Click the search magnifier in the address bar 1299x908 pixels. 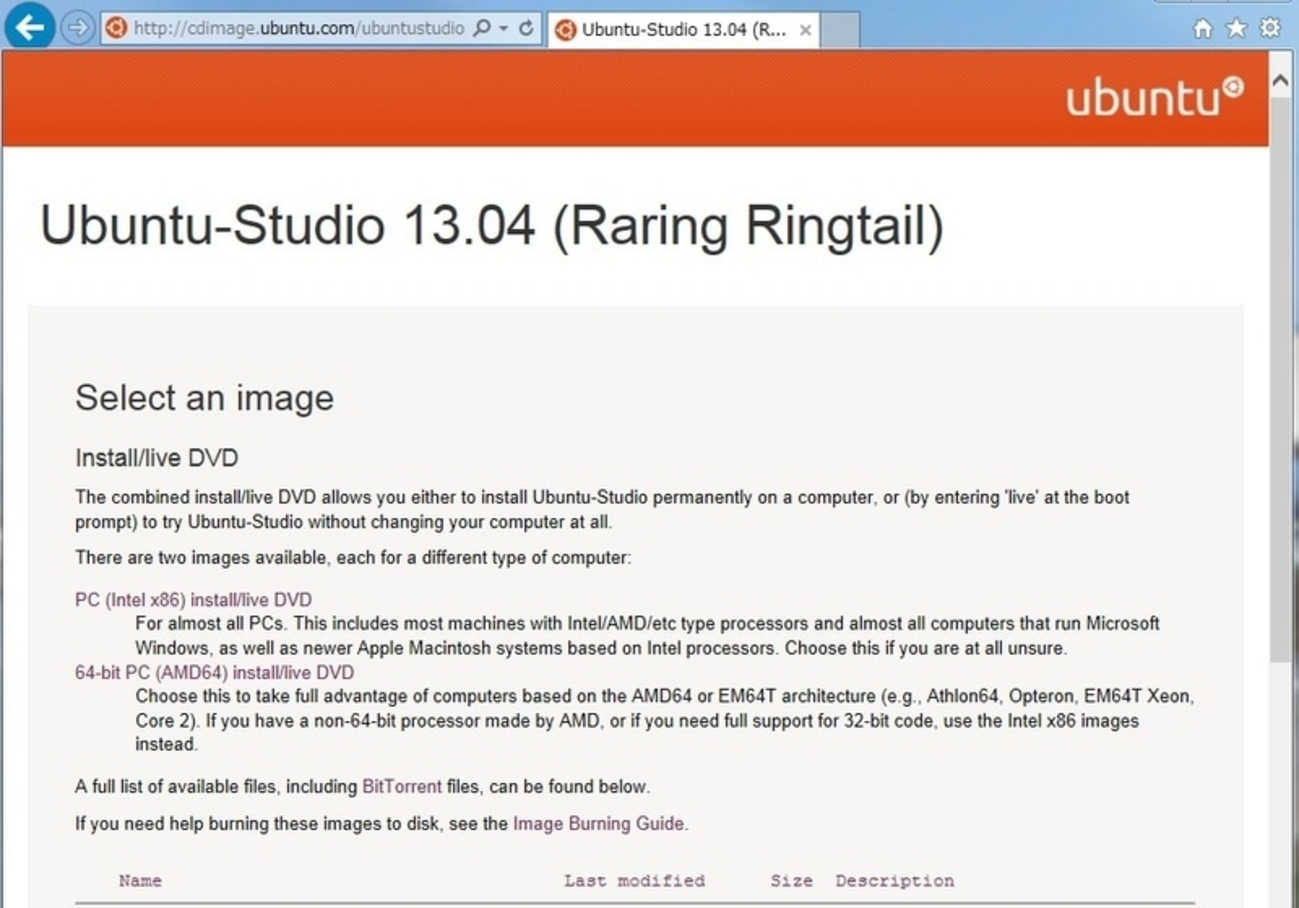(x=481, y=28)
